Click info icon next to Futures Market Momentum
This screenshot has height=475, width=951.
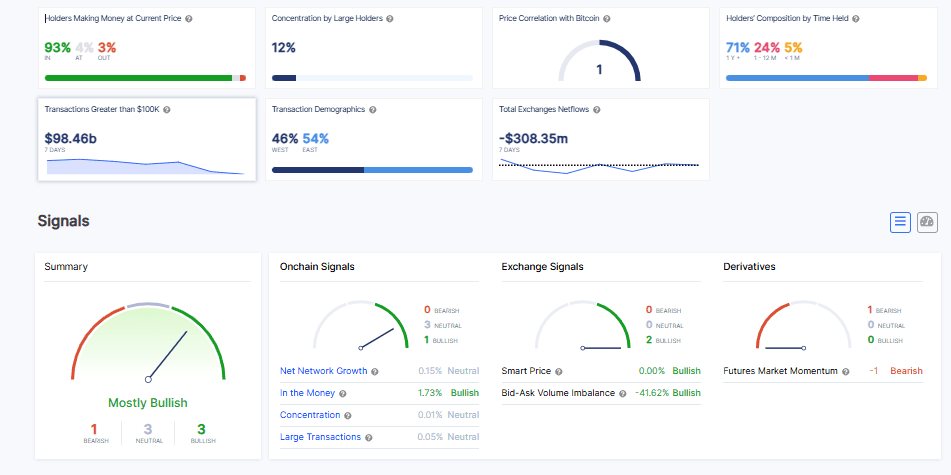[845, 371]
